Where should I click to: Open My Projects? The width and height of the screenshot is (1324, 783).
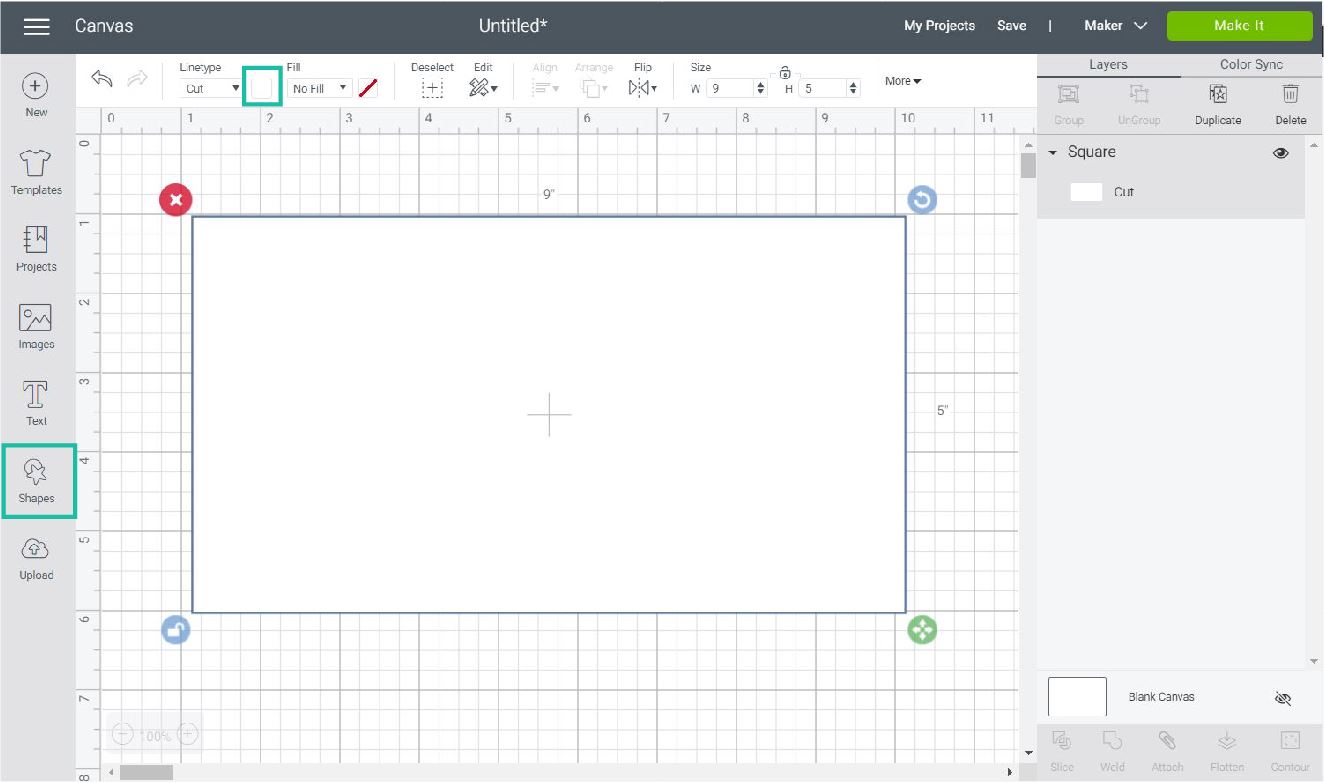click(x=939, y=26)
